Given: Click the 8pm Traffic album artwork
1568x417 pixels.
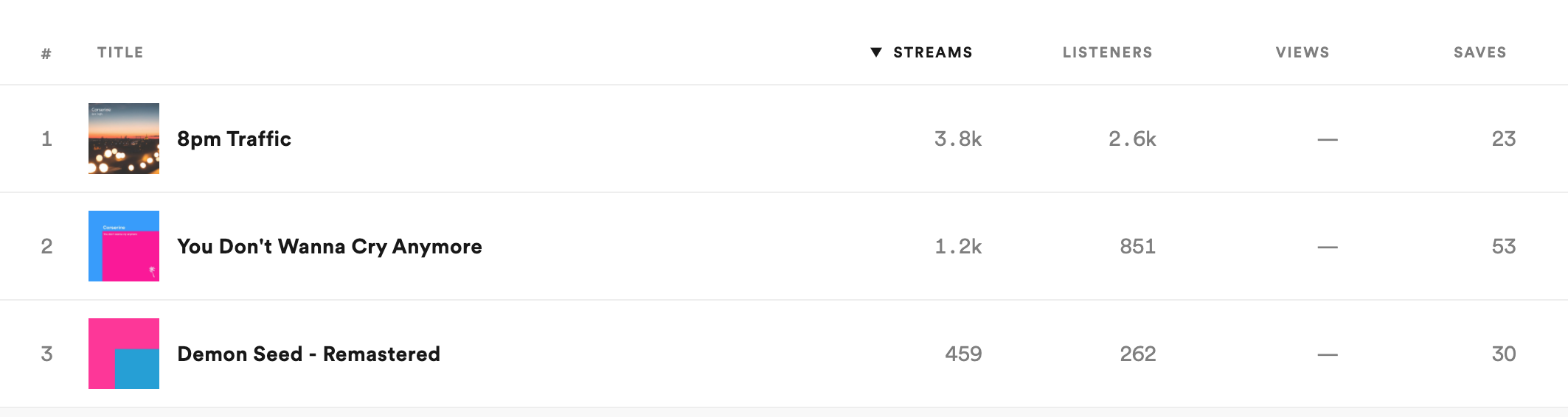Looking at the screenshot, I should [x=124, y=139].
